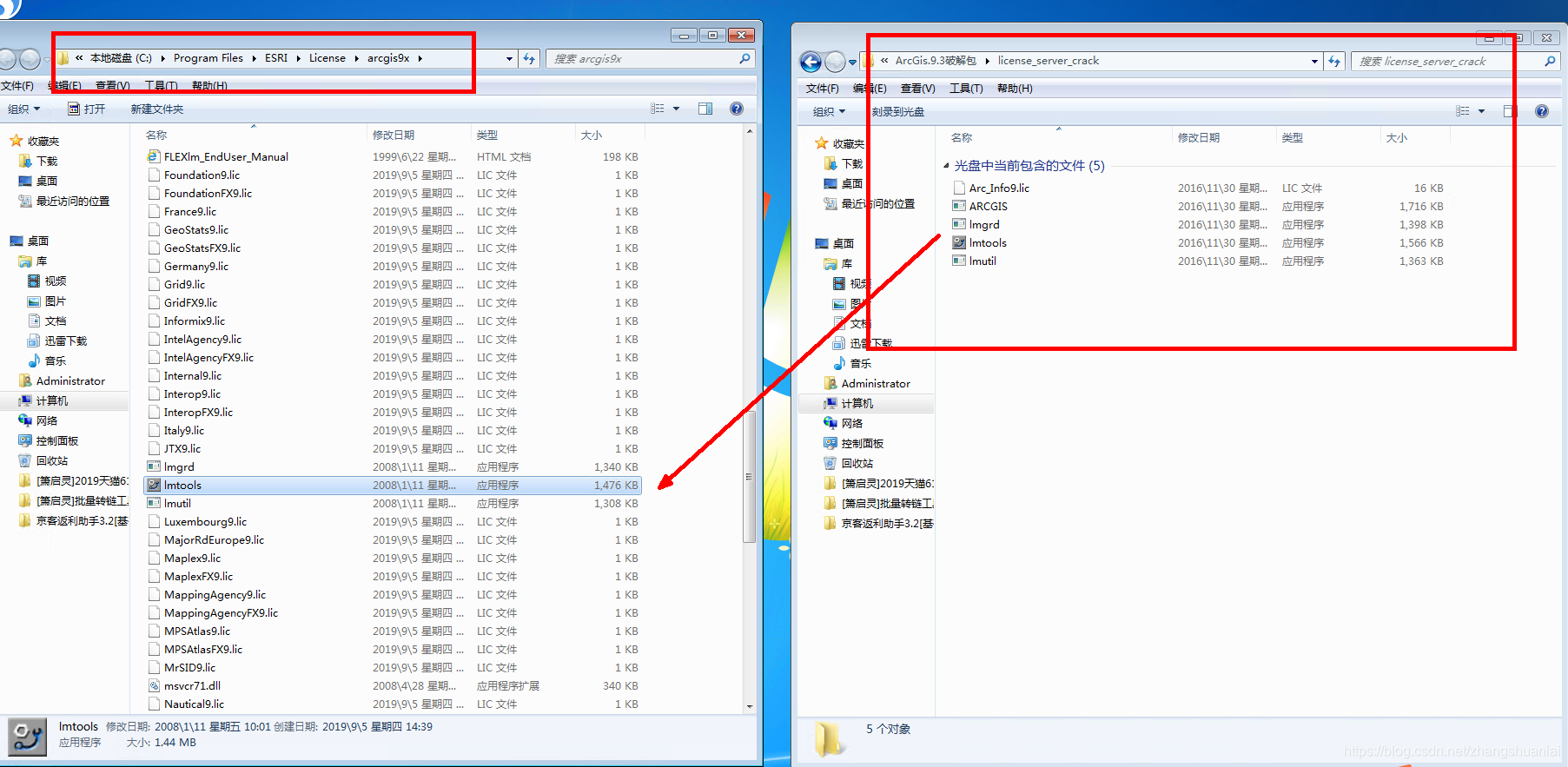Open 计算机 in right window sidebar
The width and height of the screenshot is (1568, 767).
(x=857, y=403)
